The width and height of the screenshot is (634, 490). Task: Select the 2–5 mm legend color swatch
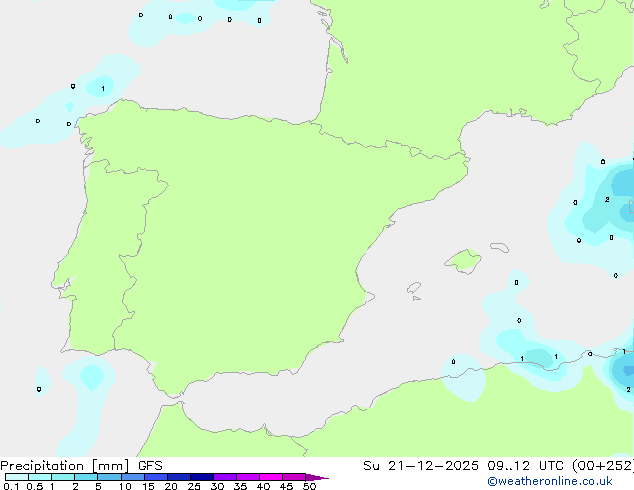tap(86, 477)
